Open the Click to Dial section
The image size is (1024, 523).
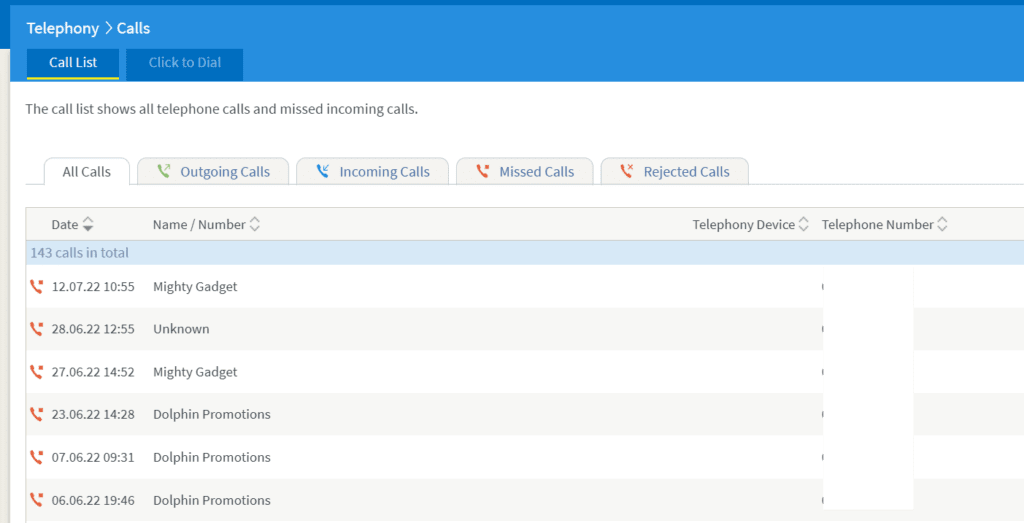point(185,63)
